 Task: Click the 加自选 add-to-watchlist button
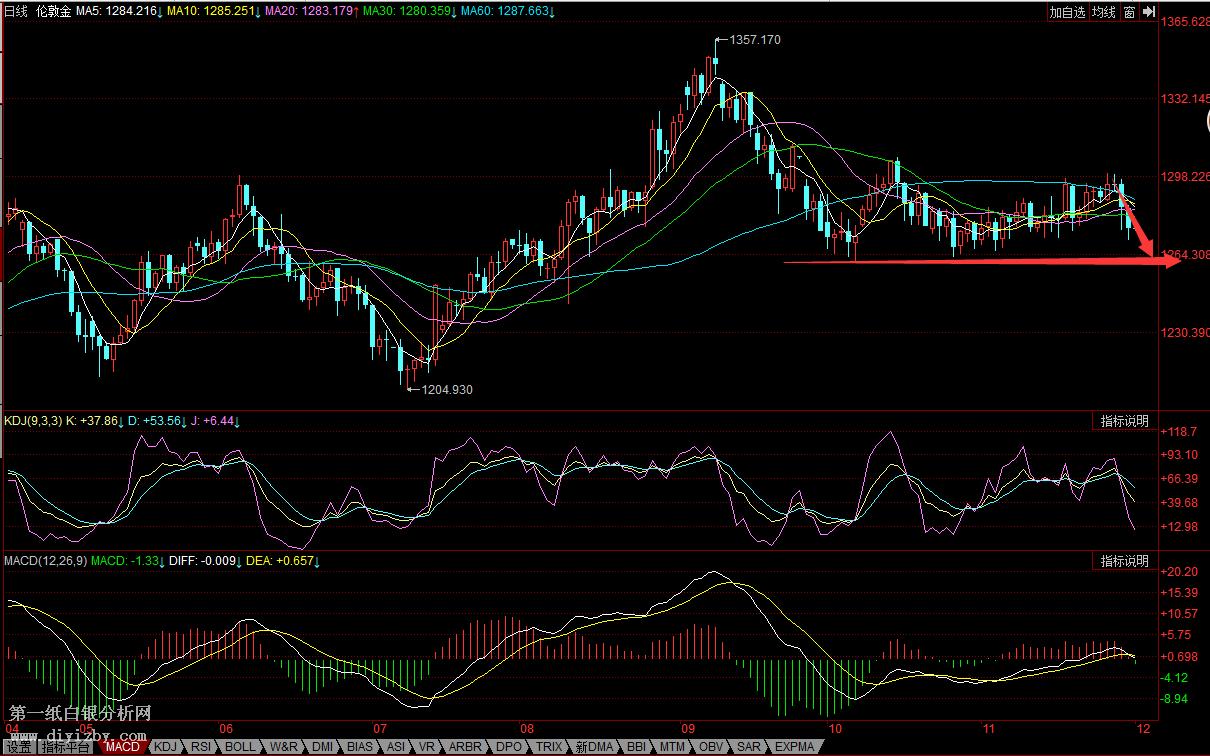coord(1067,12)
